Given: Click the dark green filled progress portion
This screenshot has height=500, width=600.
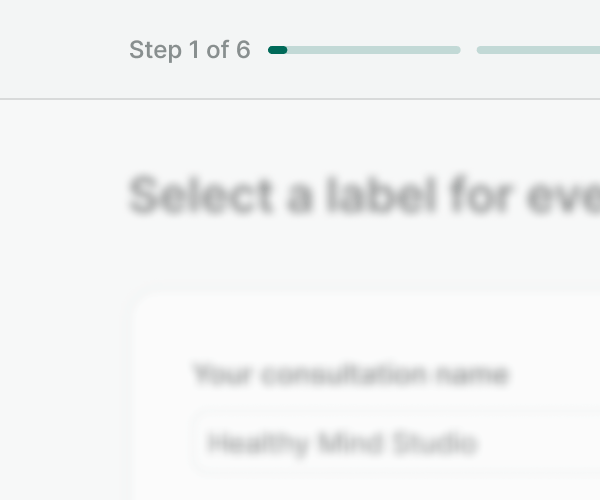Looking at the screenshot, I should 278,50.
